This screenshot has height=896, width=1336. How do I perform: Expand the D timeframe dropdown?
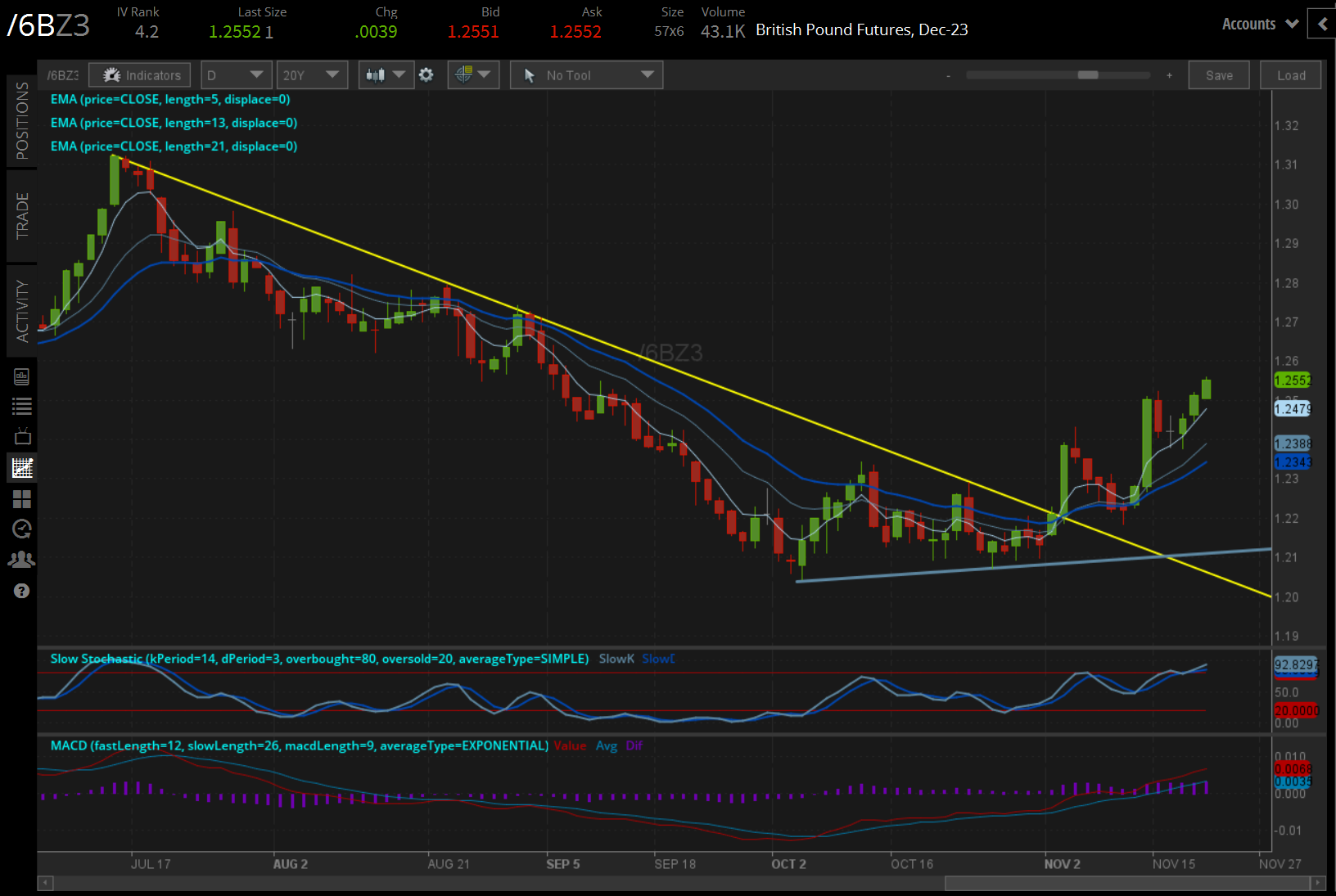236,75
